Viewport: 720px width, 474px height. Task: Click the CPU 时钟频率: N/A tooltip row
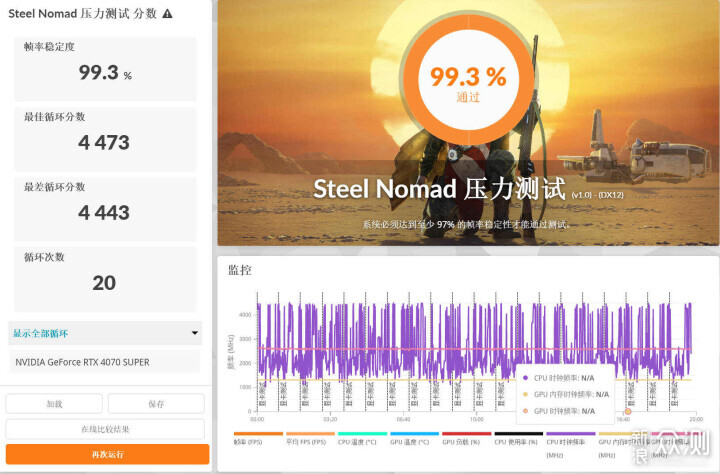(x=559, y=378)
